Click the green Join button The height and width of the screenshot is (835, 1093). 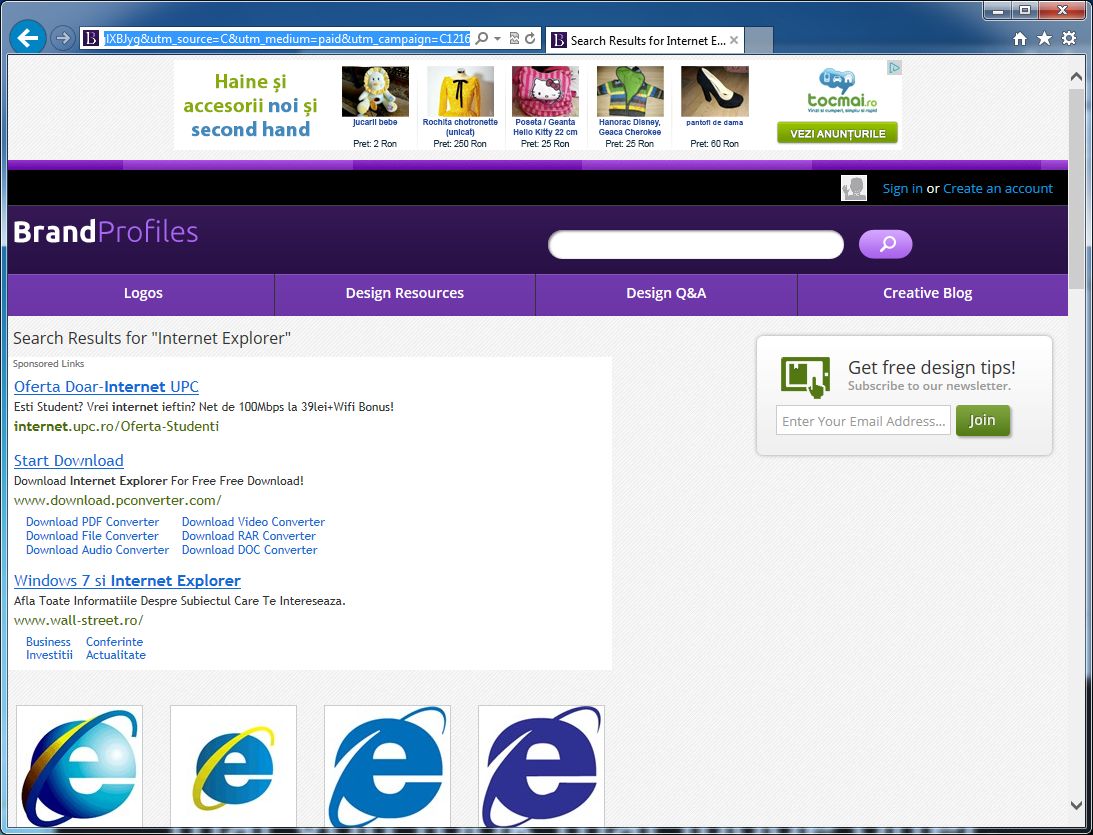982,420
